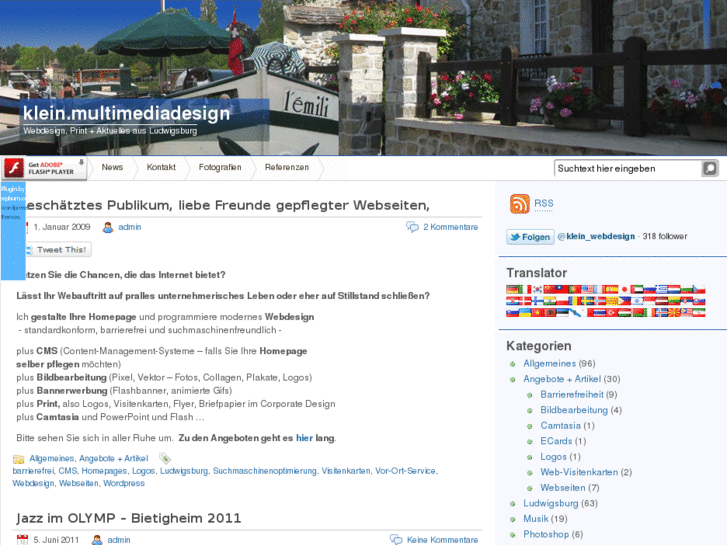Viewport: 727px width, 545px height.
Task: Click the comment bubble icon beside 2 Kommentare
Action: pos(412,227)
